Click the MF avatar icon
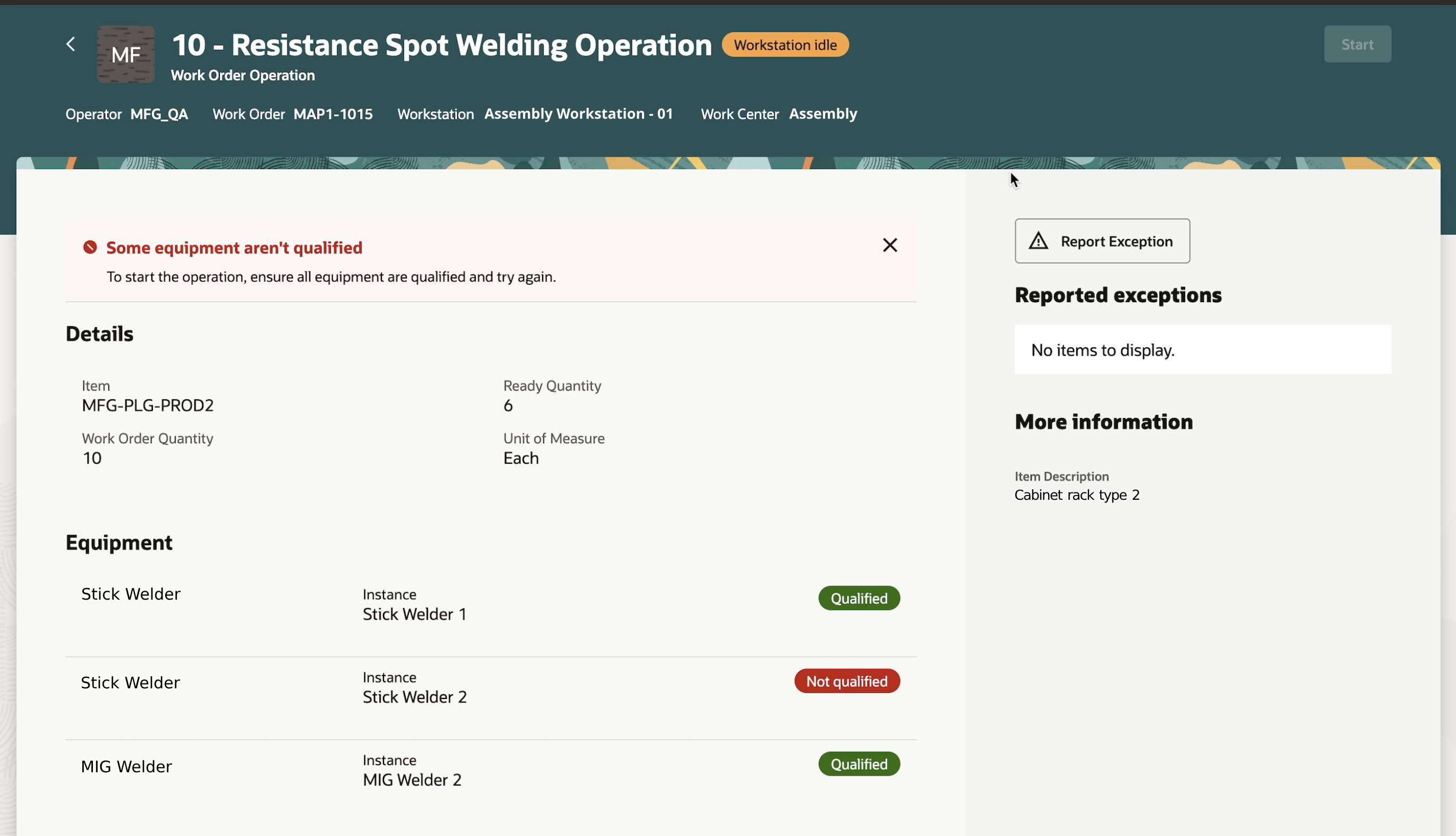 tap(126, 55)
